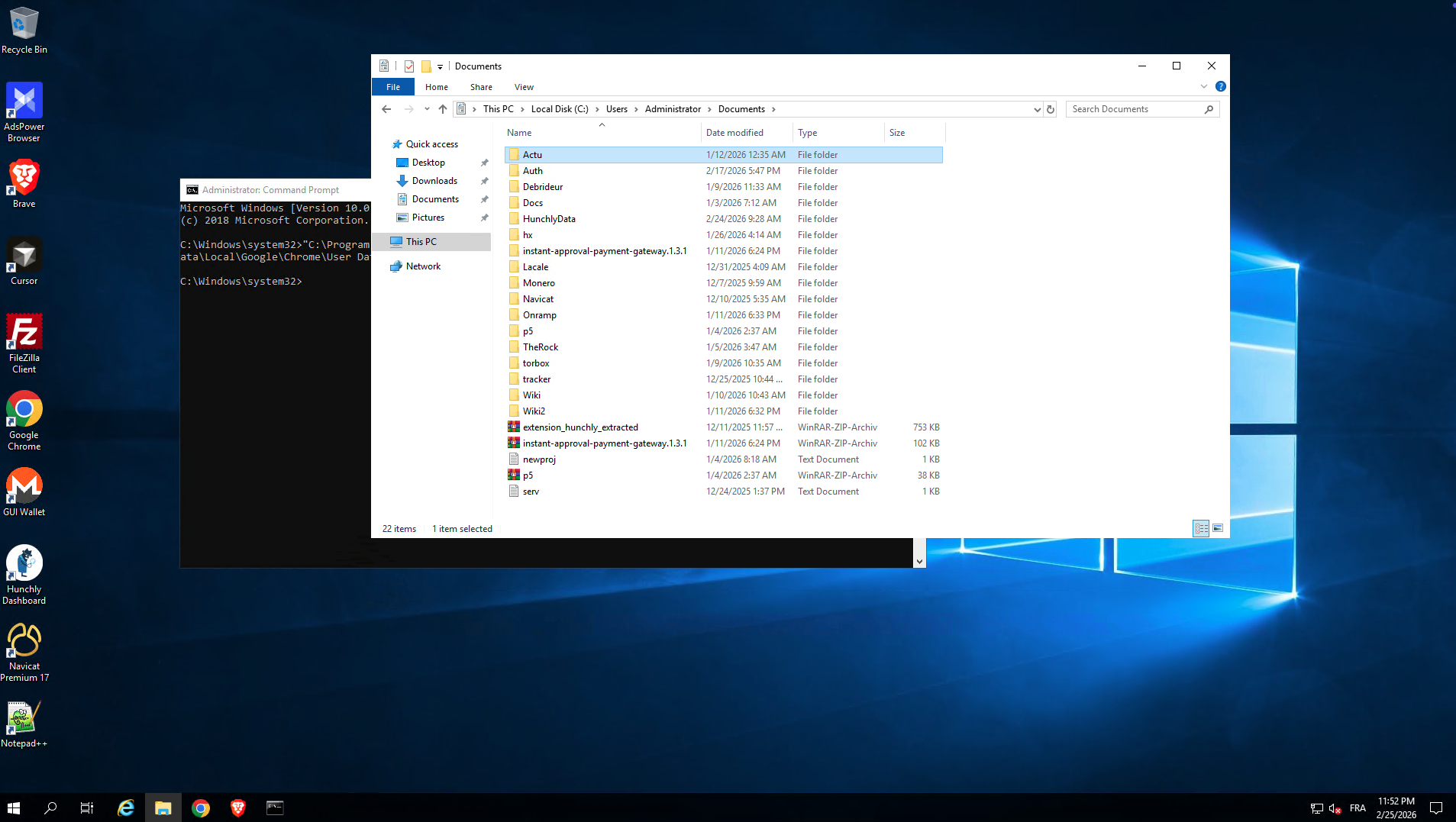Open recent locations dropdown arrow
The height and width of the screenshot is (822, 1456).
click(x=427, y=109)
